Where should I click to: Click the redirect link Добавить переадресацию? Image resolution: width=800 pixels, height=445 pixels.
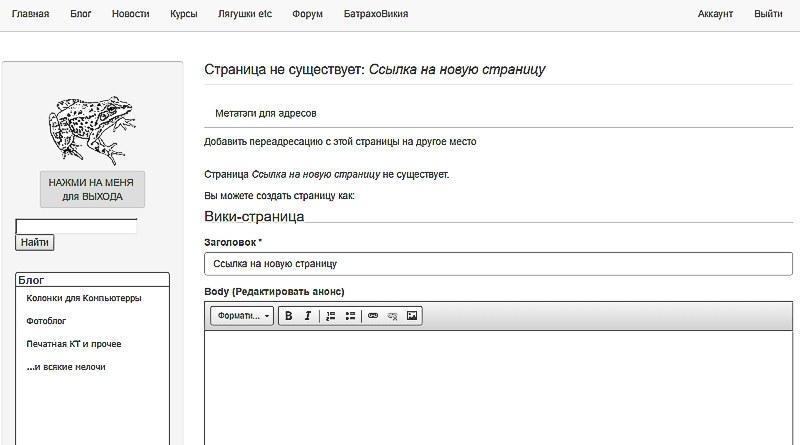point(340,142)
